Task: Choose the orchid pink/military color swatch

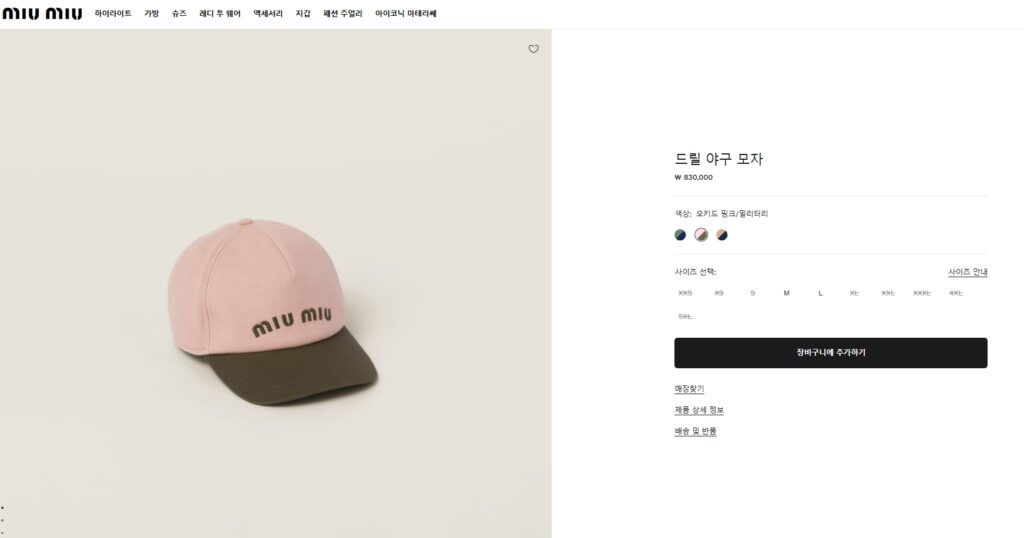Action: [x=701, y=235]
